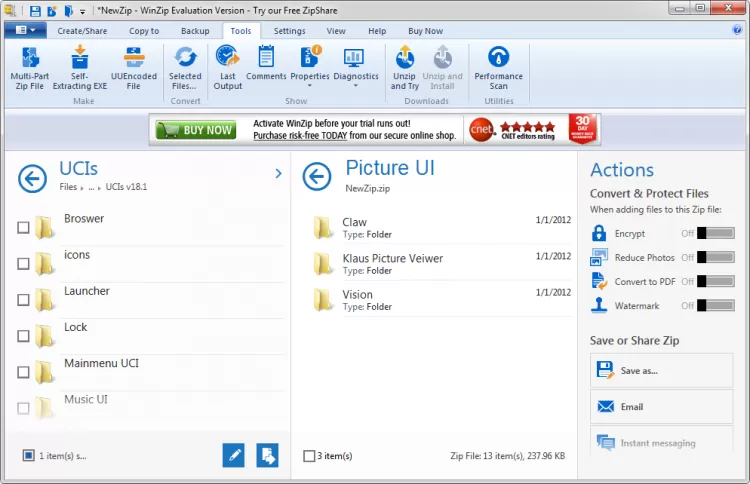Click the WinZip help question mark icon

pos(737,30)
